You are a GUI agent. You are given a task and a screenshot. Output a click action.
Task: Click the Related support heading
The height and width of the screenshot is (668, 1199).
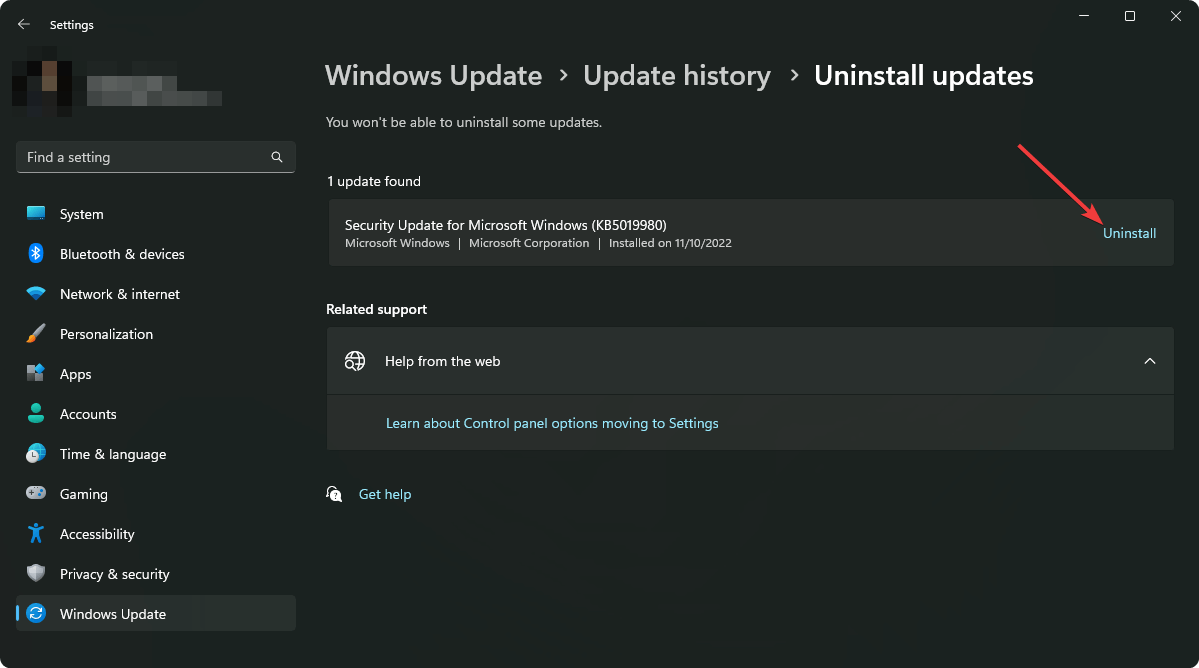coord(376,309)
